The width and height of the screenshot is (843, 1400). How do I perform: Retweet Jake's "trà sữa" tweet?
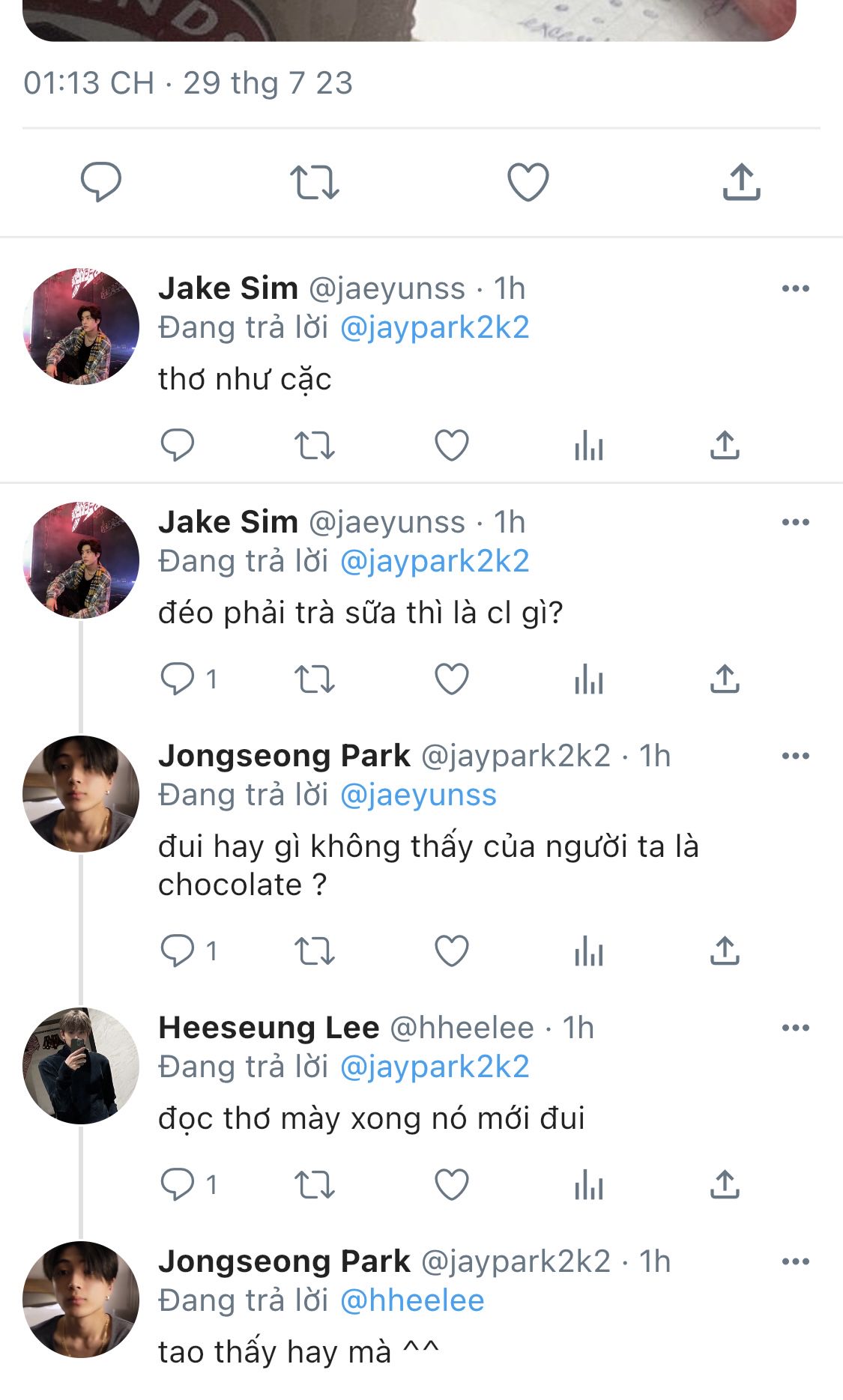[314, 679]
